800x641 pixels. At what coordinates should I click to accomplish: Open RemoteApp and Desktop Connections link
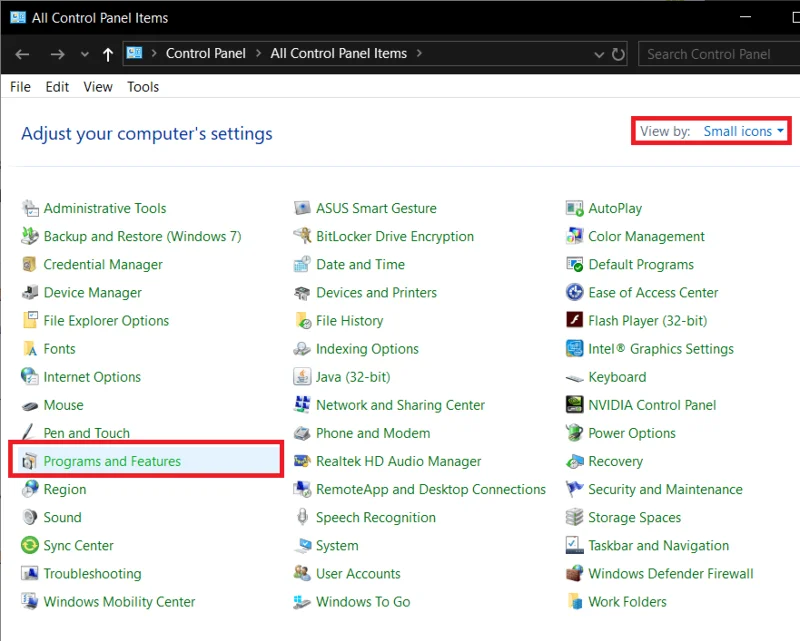(x=431, y=489)
